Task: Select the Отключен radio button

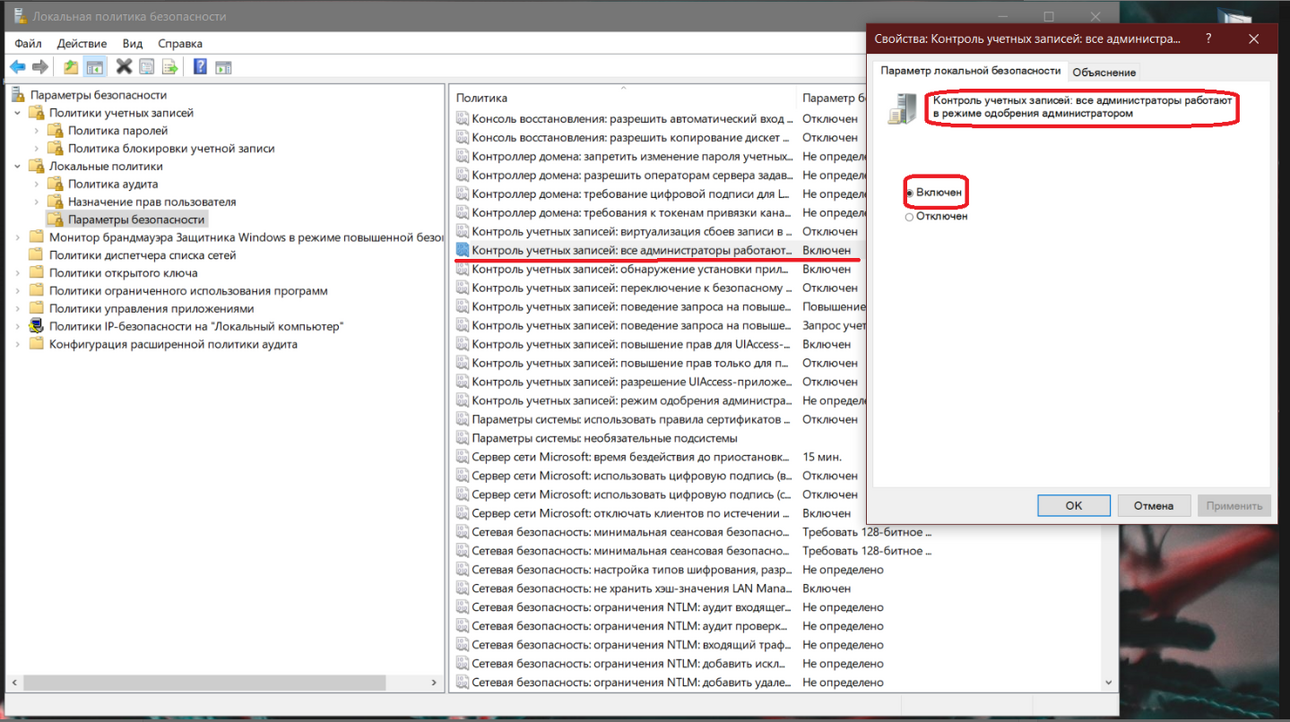Action: click(909, 217)
